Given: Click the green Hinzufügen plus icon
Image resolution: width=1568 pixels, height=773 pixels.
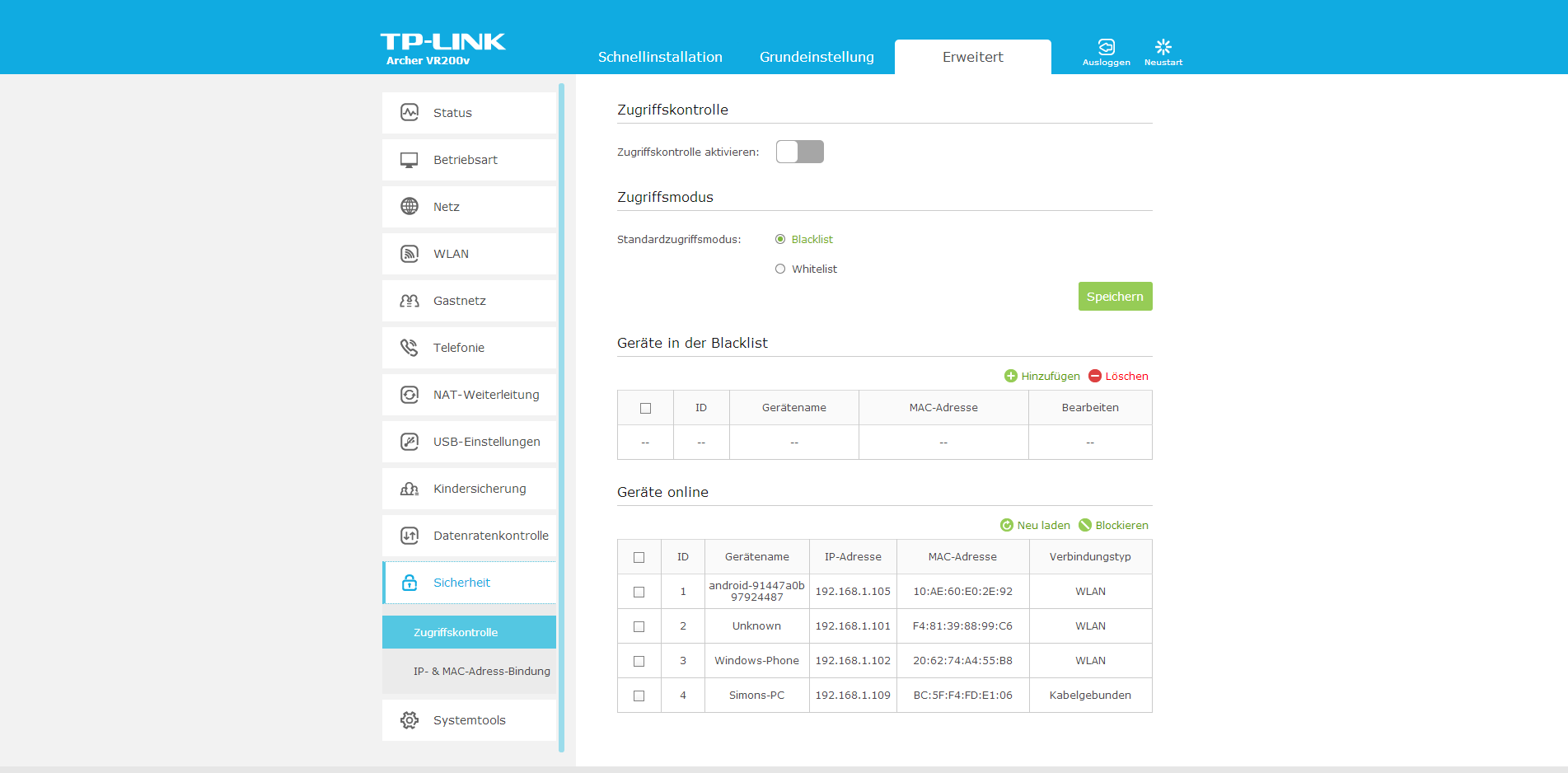Looking at the screenshot, I should [1011, 376].
